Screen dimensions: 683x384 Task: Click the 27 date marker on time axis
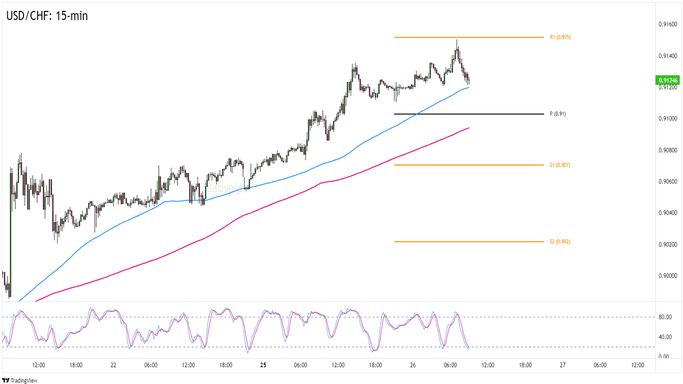[x=563, y=365]
